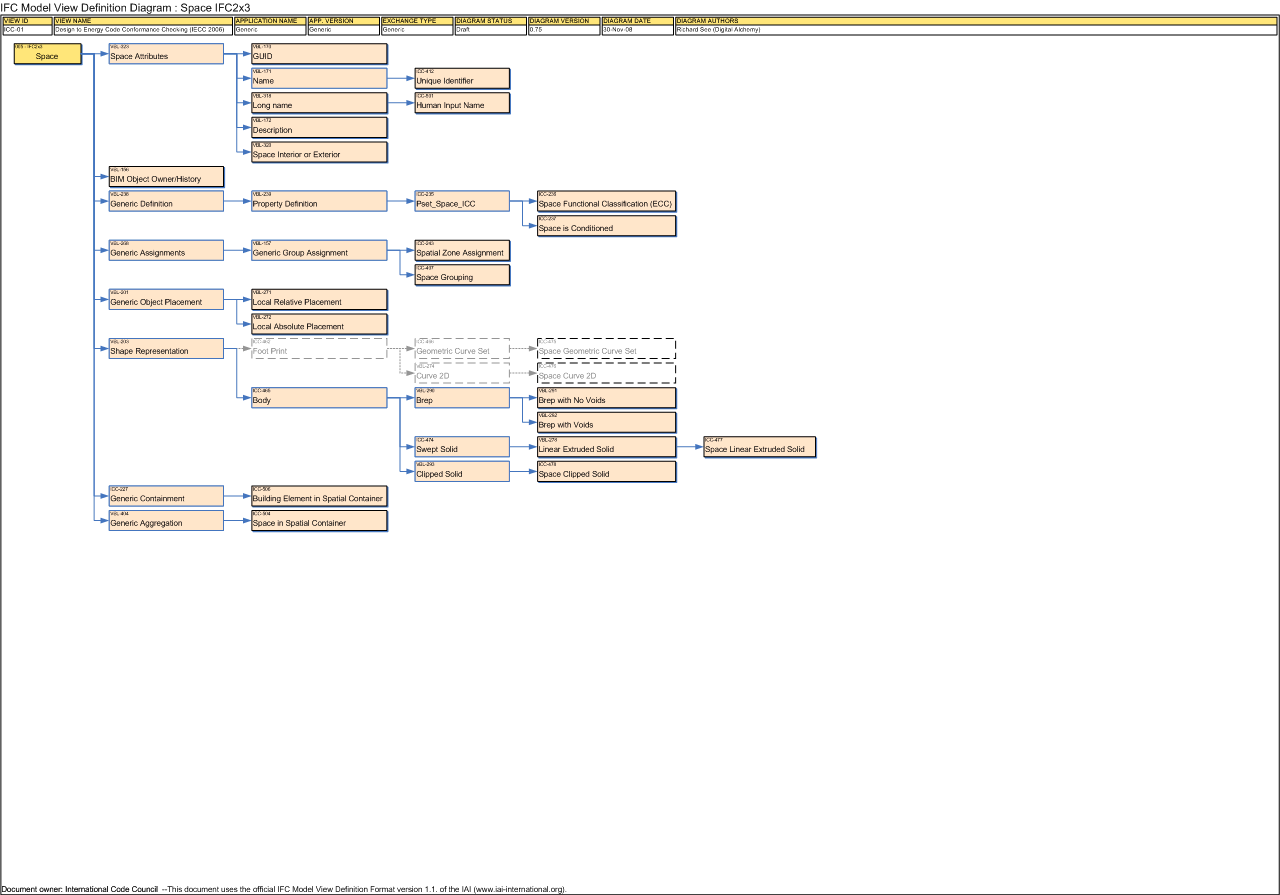1280x895 pixels.
Task: Select the yellow Space root node
Action: point(47,54)
